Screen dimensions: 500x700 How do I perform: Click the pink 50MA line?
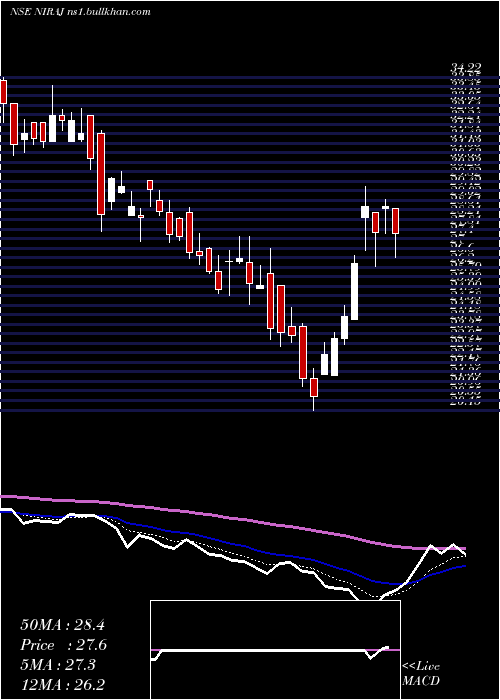pos(232,519)
